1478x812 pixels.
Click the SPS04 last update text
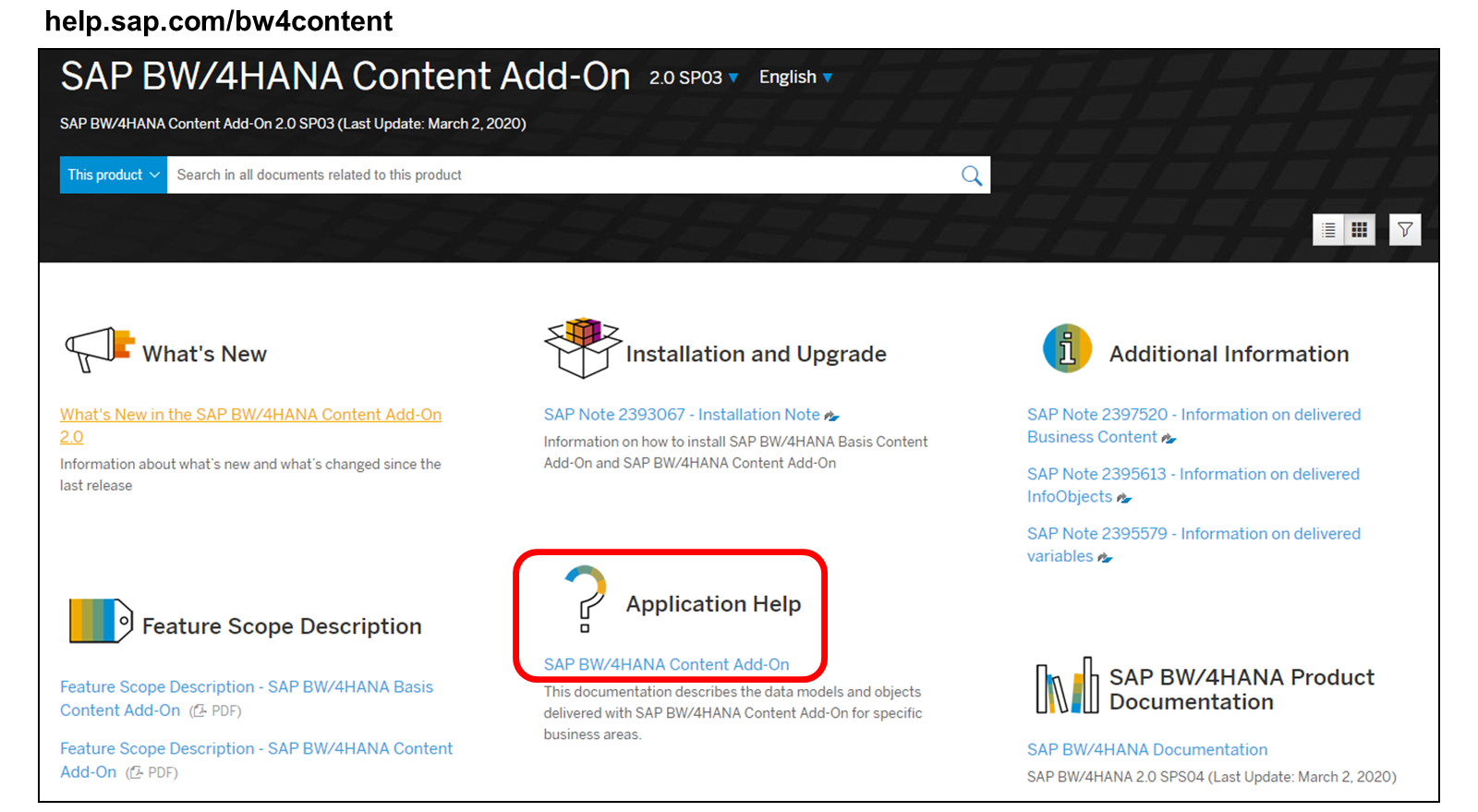tap(1212, 777)
